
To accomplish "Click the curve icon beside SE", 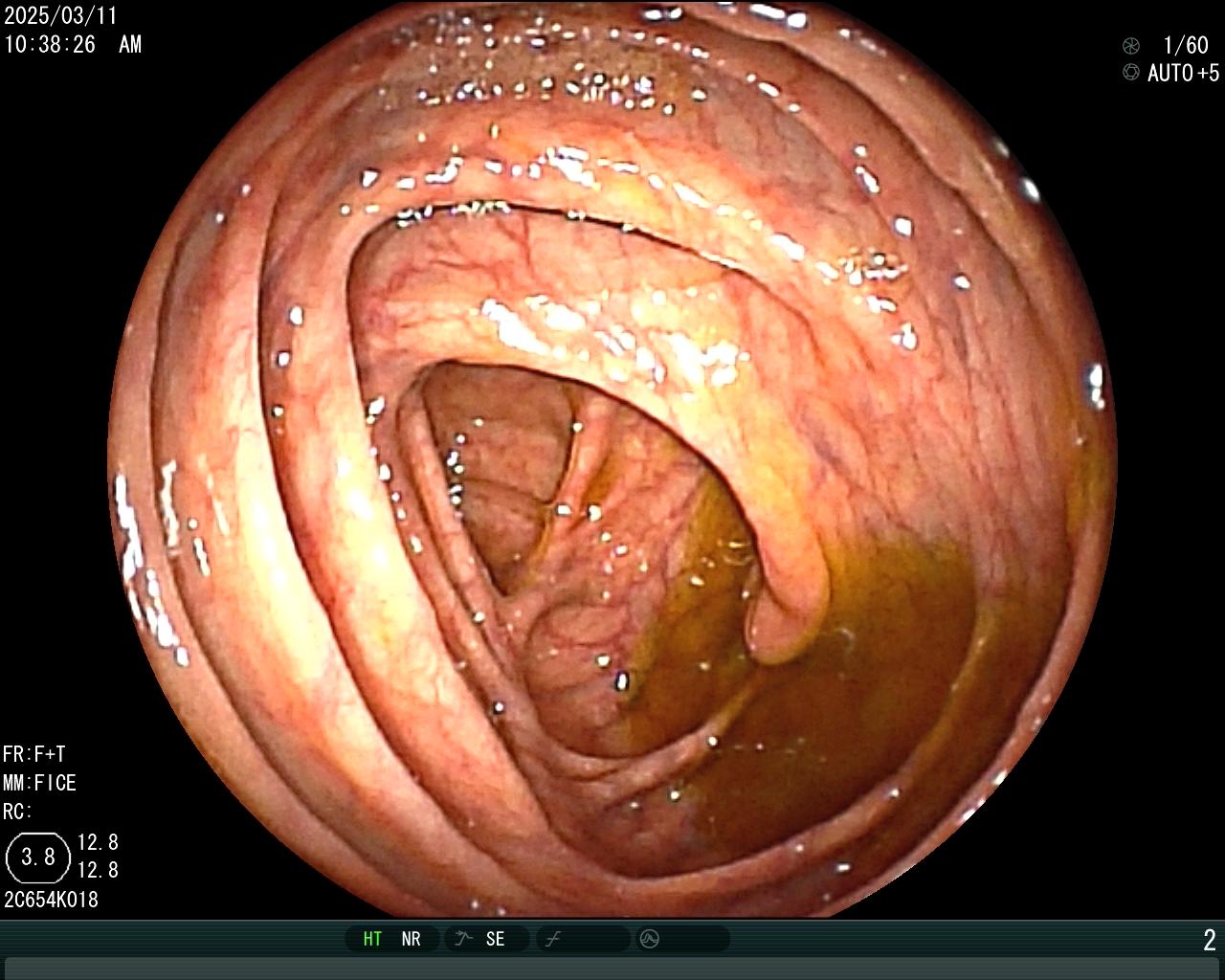I will [x=463, y=939].
